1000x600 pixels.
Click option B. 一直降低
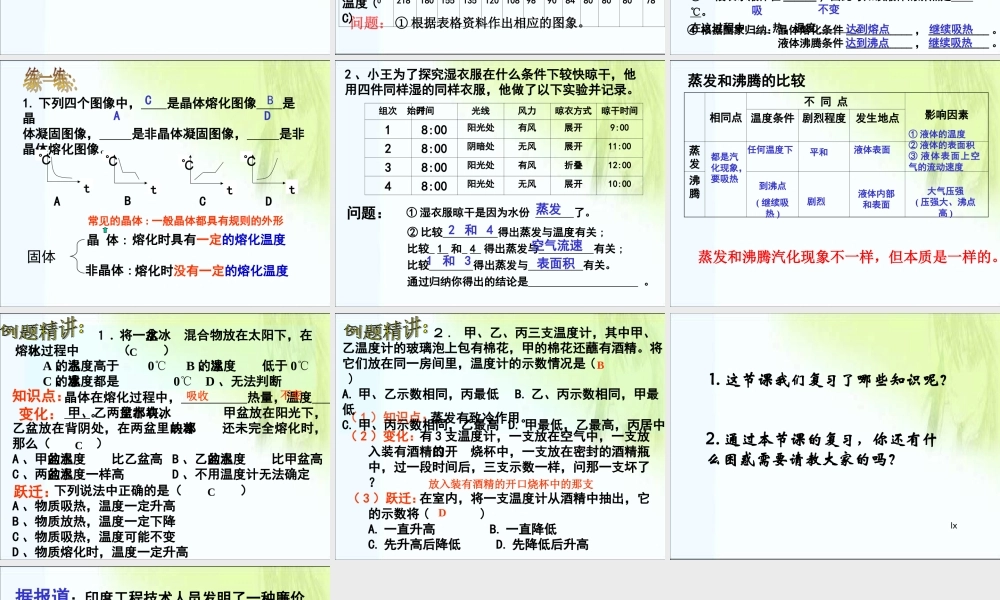pos(523,529)
